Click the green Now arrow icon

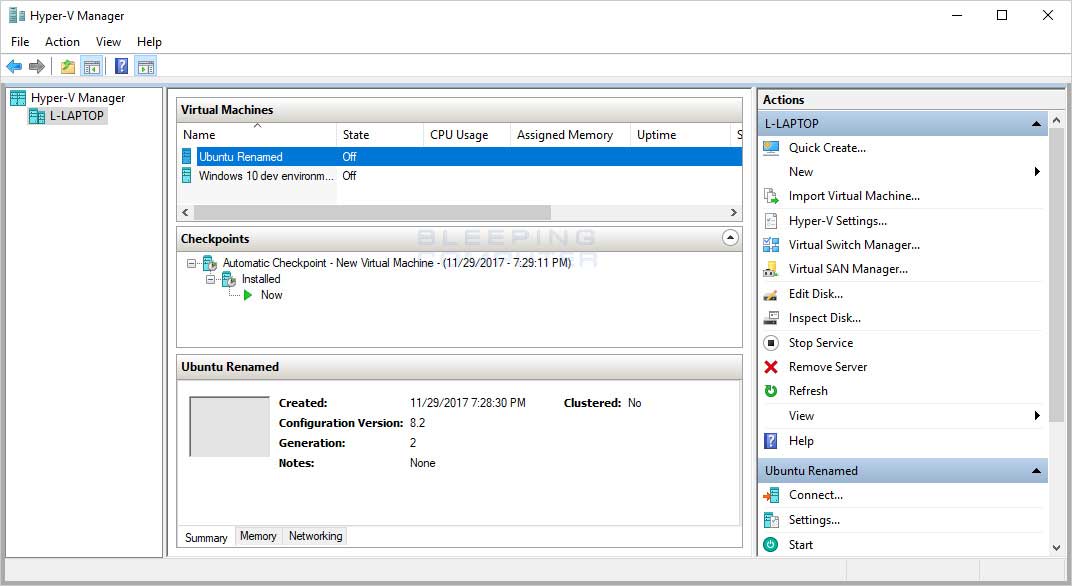pos(248,295)
